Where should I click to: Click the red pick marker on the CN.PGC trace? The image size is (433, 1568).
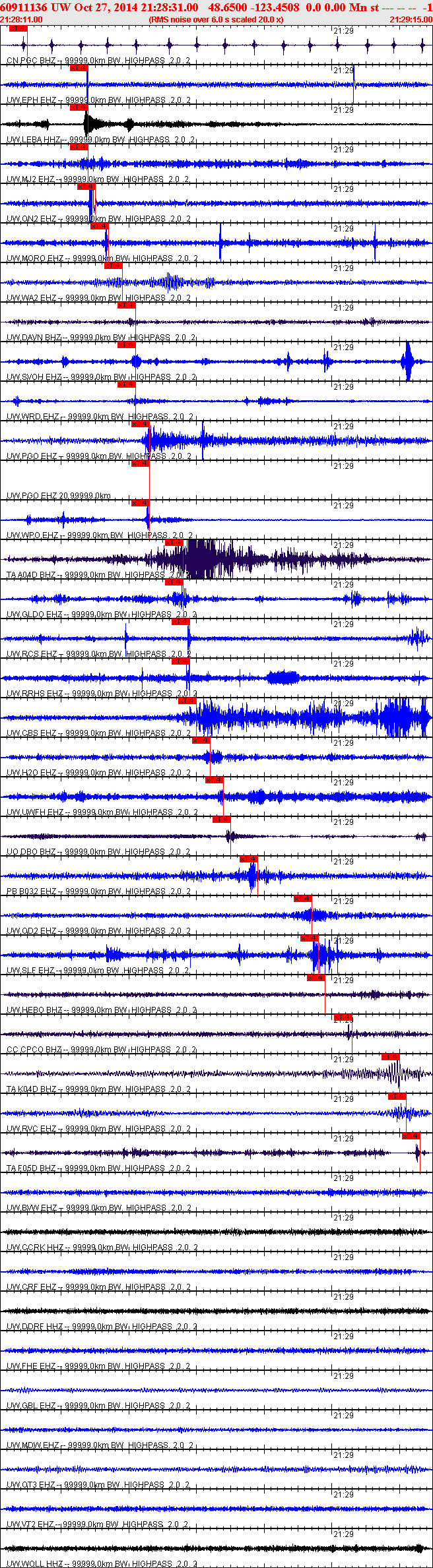[x=18, y=29]
